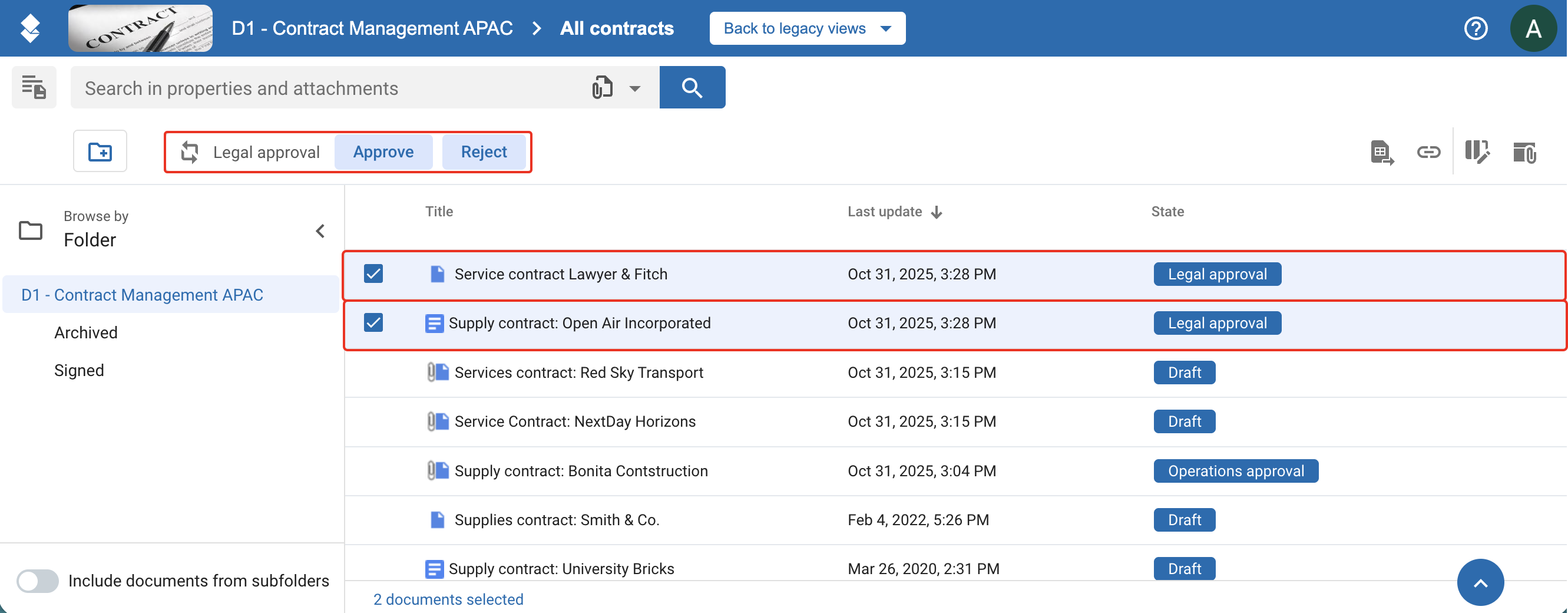Click Draft badge for NextDay Horizons
The height and width of the screenshot is (613, 1568).
[x=1184, y=421]
